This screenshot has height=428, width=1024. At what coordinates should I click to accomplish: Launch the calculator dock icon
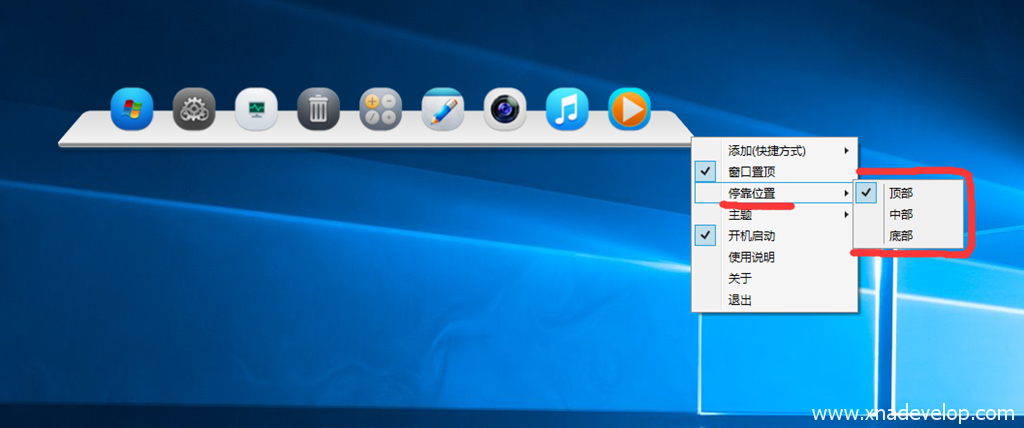(x=380, y=109)
